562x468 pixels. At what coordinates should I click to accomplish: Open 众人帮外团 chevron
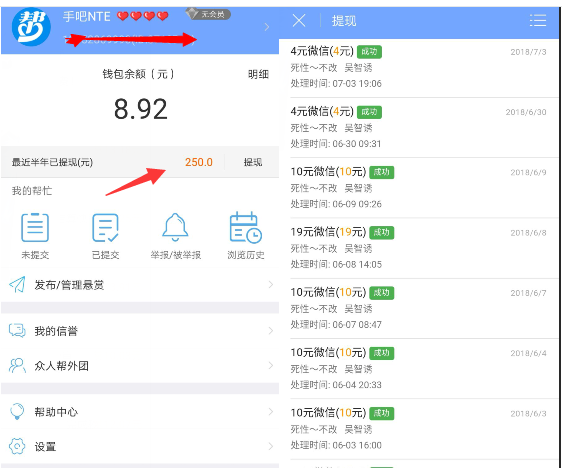271,366
